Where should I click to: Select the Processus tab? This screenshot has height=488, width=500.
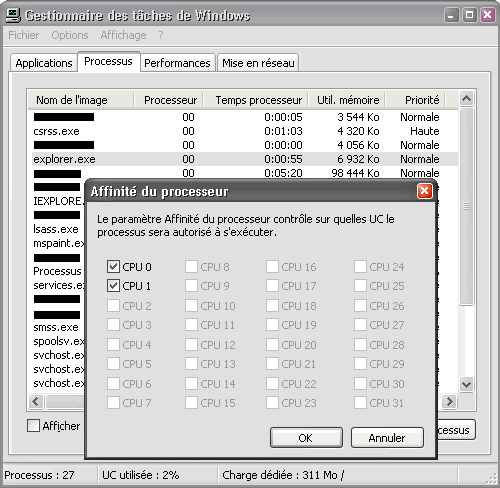(x=108, y=61)
